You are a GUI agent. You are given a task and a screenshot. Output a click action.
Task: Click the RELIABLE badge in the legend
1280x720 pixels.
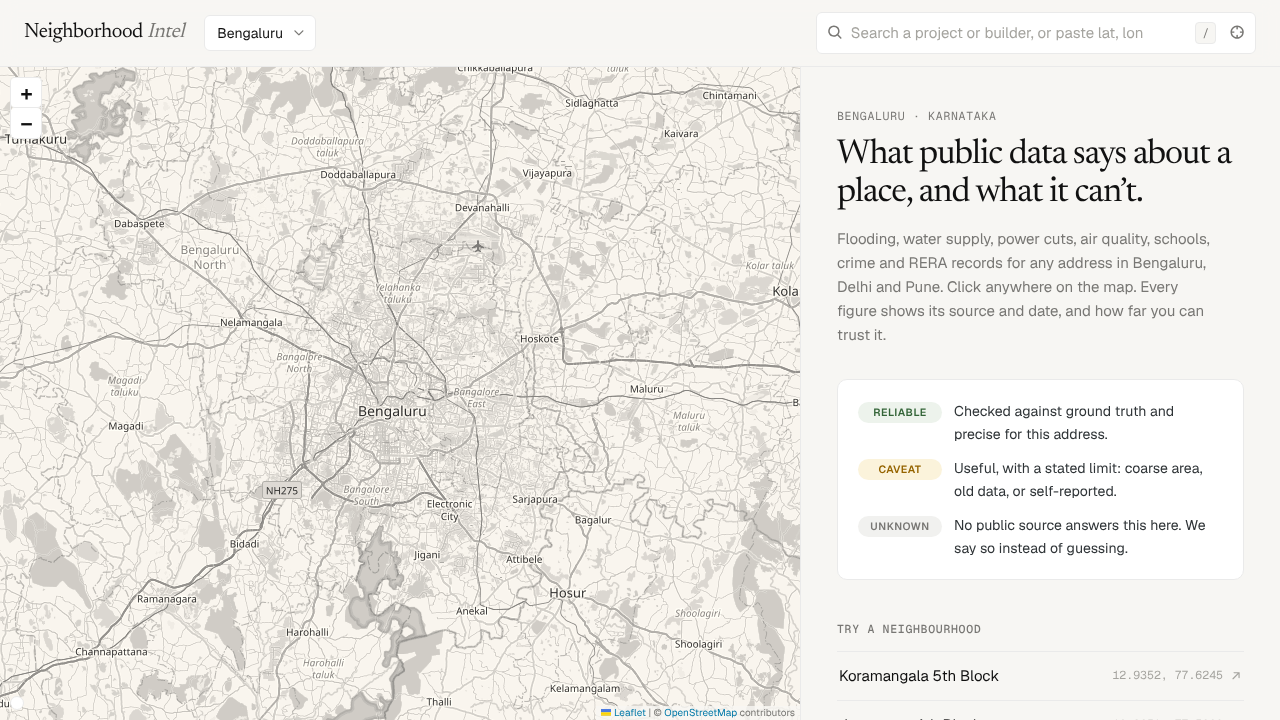(900, 412)
